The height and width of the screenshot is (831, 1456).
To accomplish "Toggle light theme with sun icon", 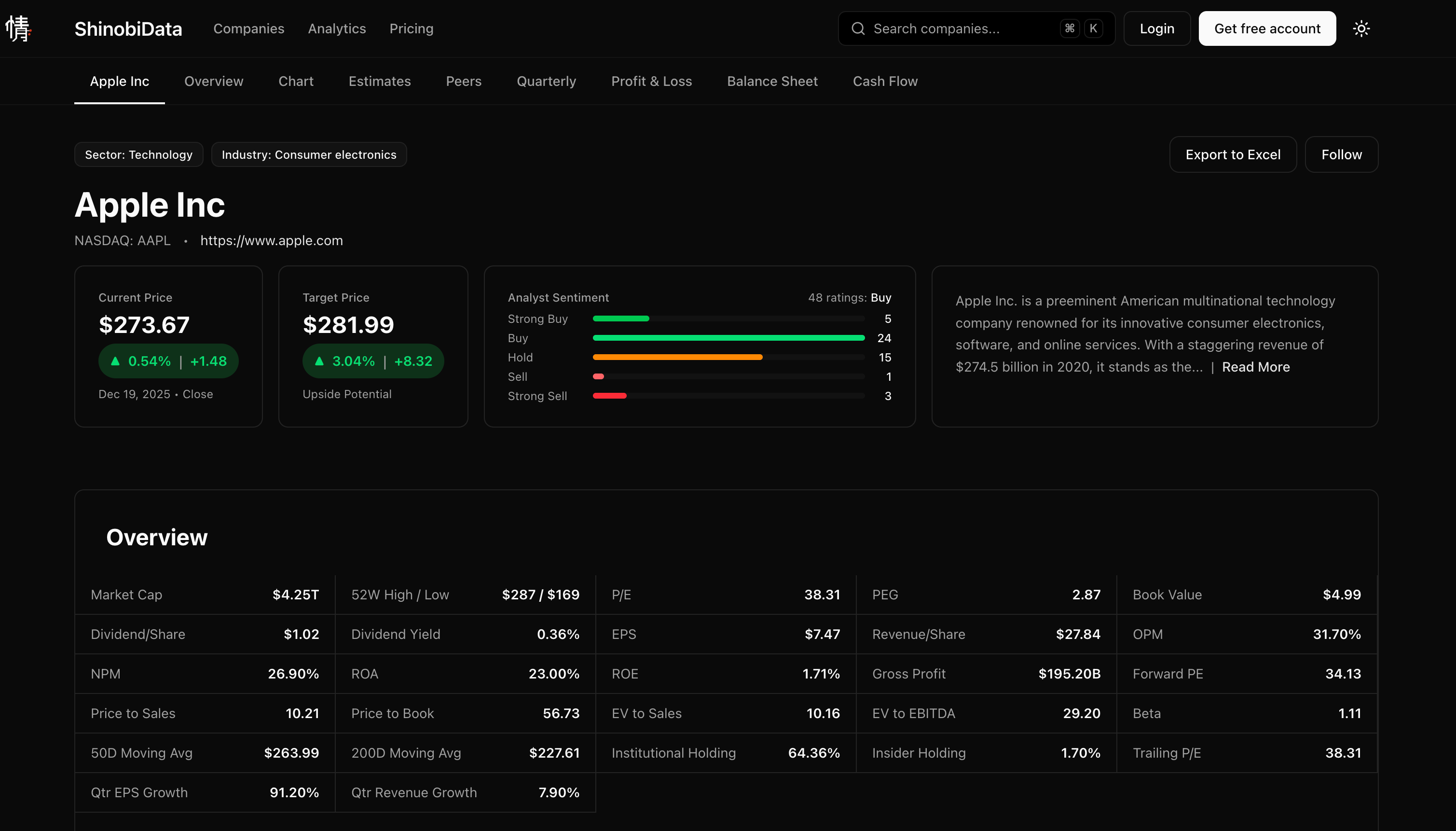I will pyautogui.click(x=1361, y=28).
